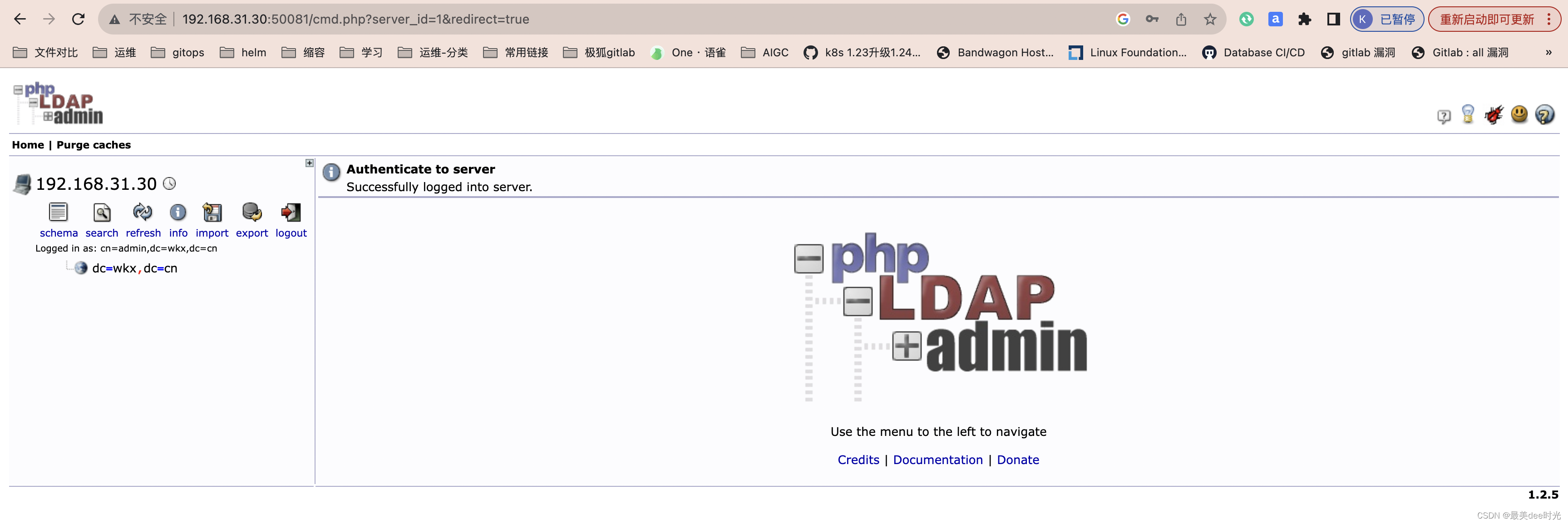Click the light bulb feature request icon

pos(1468,114)
